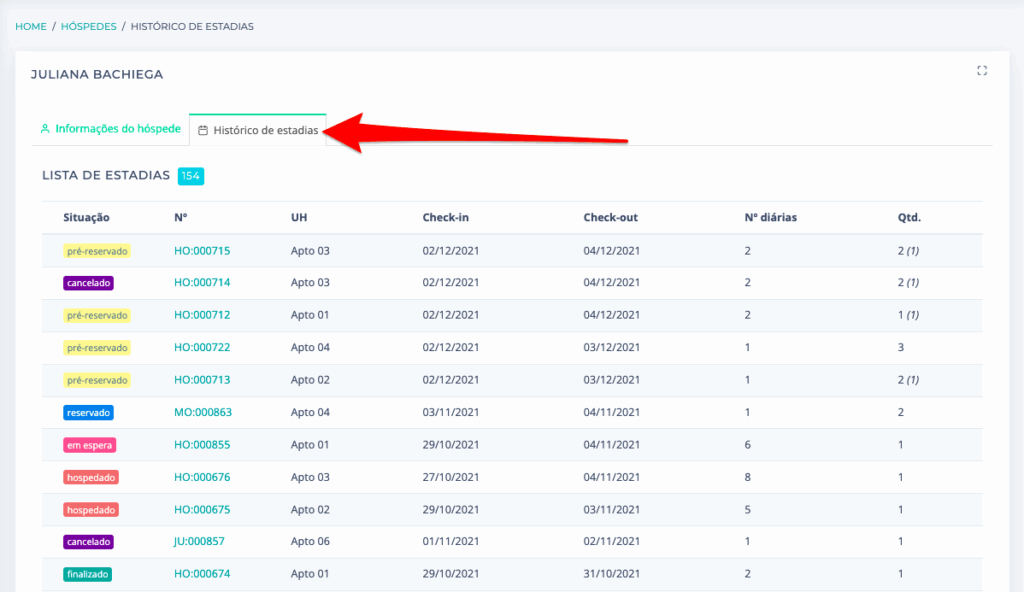Click the pré-reservado badge for HO:000715
The width and height of the screenshot is (1024, 592).
click(x=97, y=251)
